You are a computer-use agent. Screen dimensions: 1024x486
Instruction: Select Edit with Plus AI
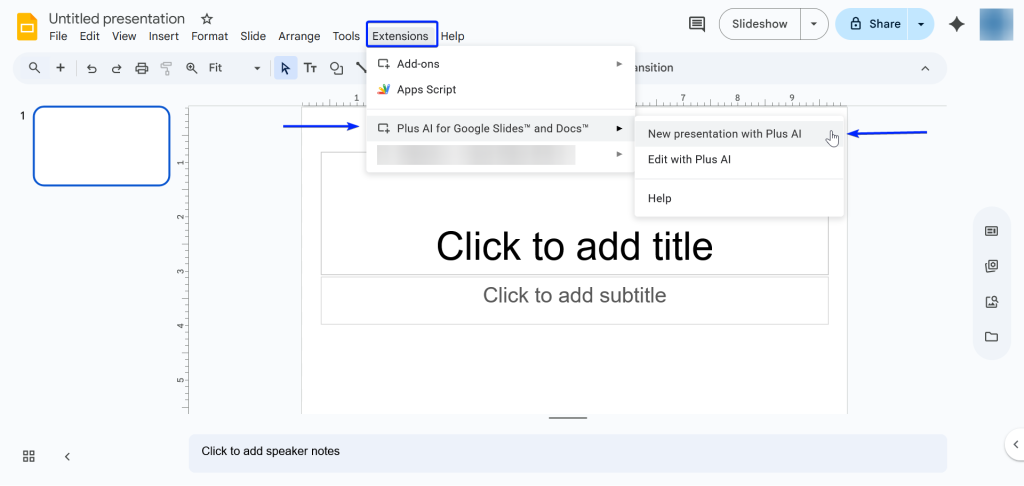tap(689, 159)
